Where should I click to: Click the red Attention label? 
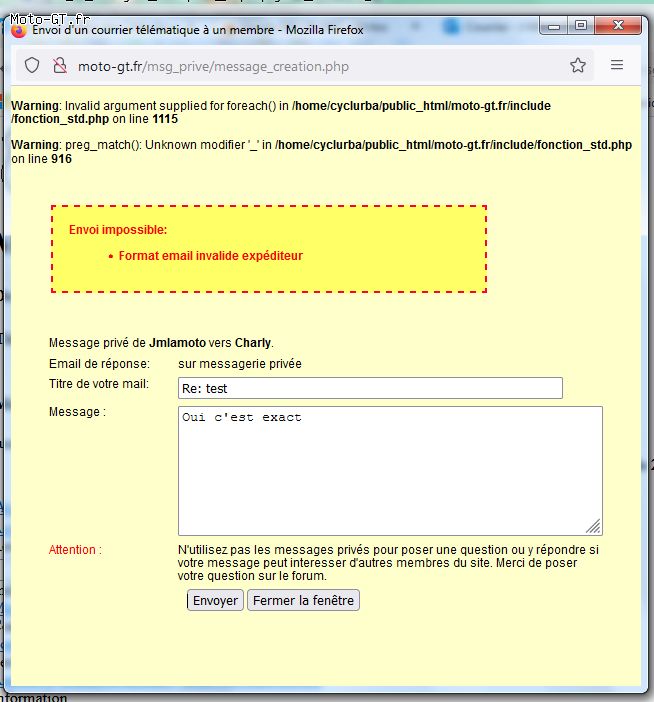click(x=75, y=550)
